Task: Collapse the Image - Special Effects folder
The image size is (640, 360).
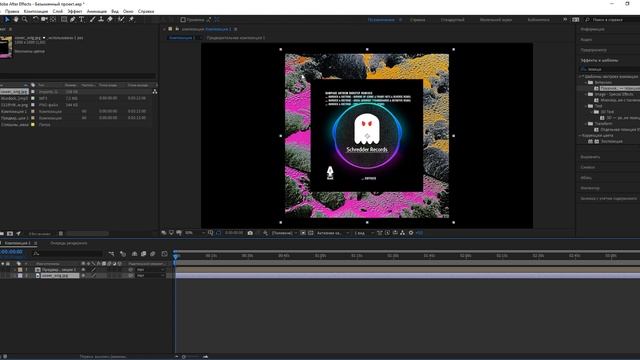Action: click(x=586, y=94)
